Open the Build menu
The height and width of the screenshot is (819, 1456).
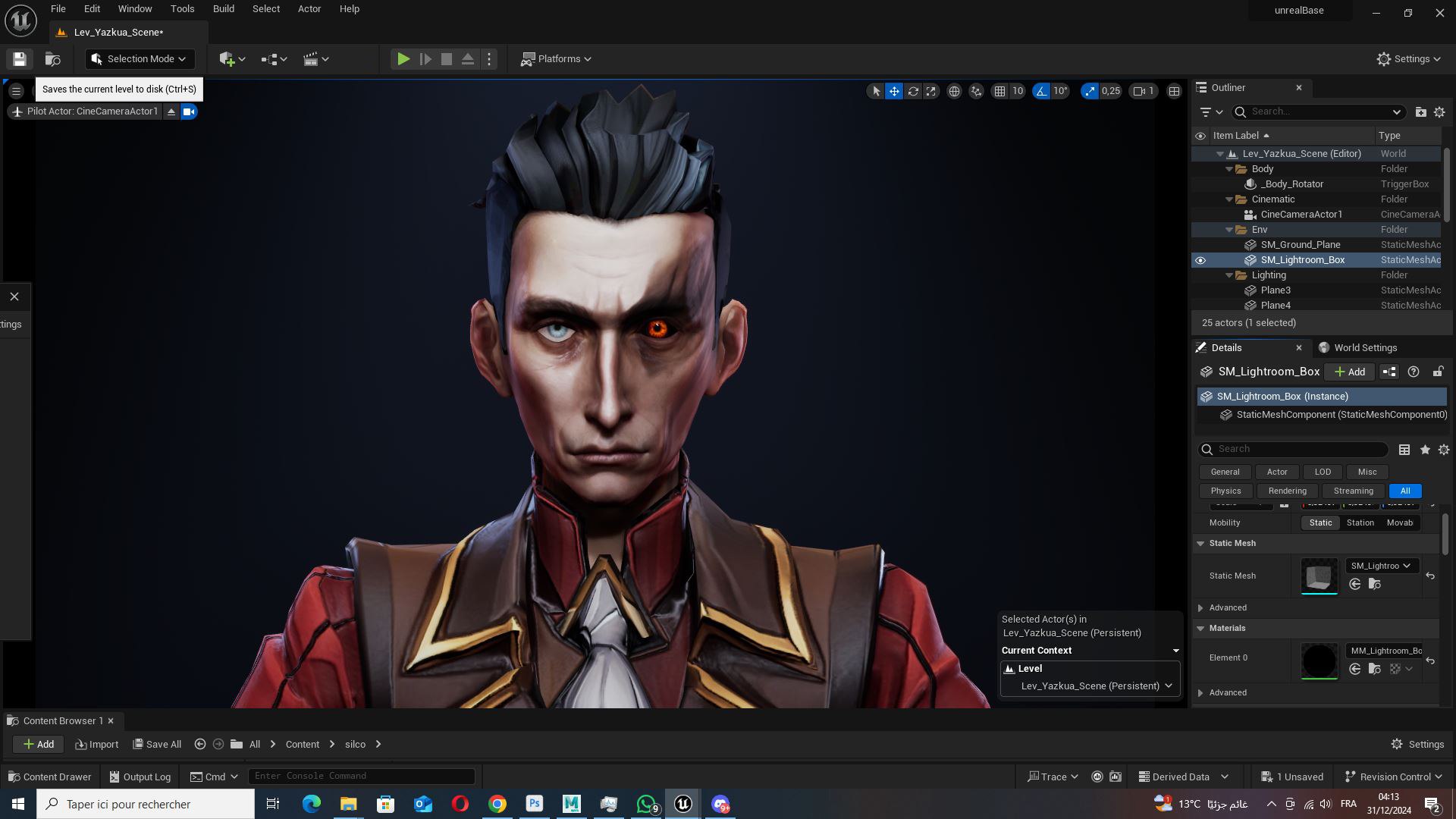click(223, 9)
